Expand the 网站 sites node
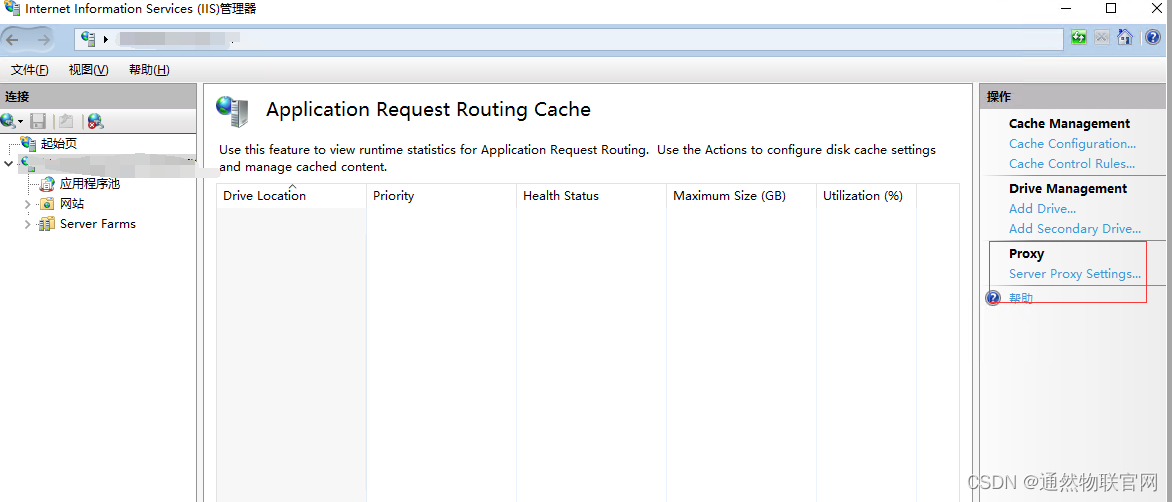Image resolution: width=1172 pixels, height=502 pixels. (28, 204)
